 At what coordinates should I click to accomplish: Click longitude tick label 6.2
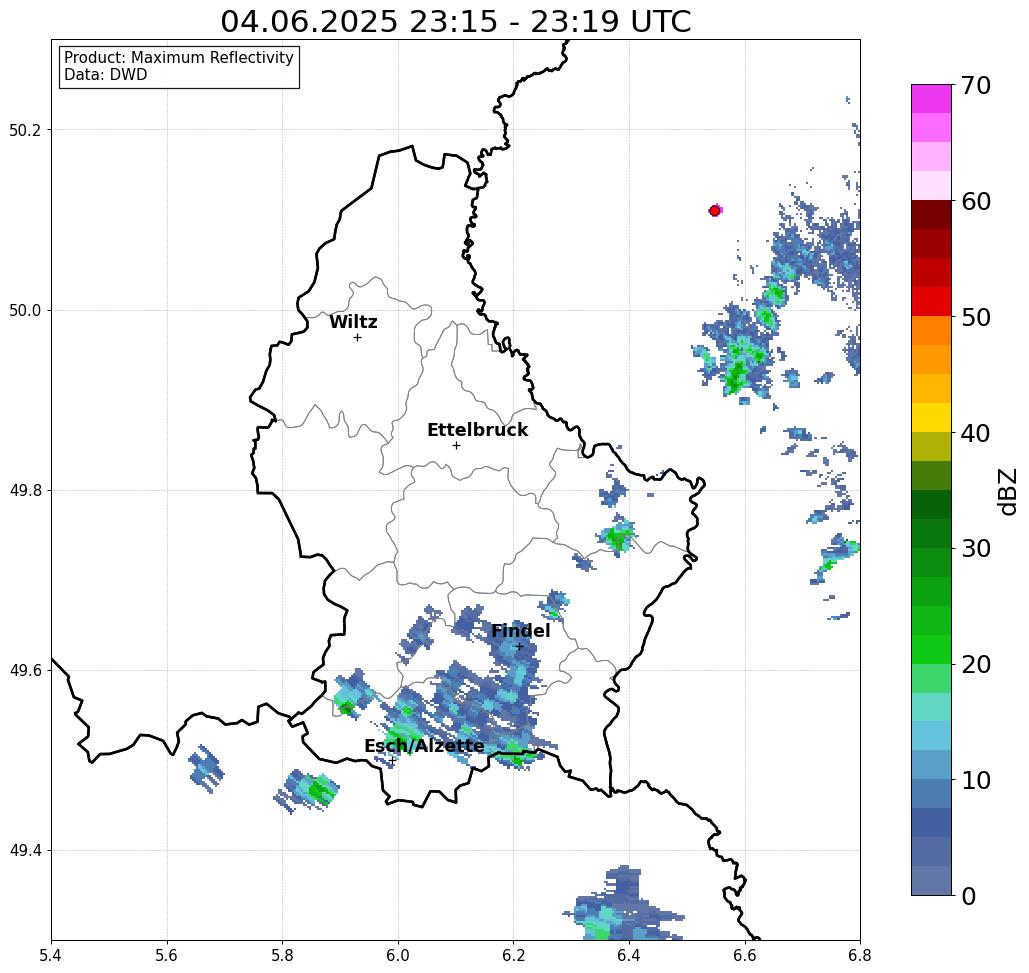coord(513,955)
